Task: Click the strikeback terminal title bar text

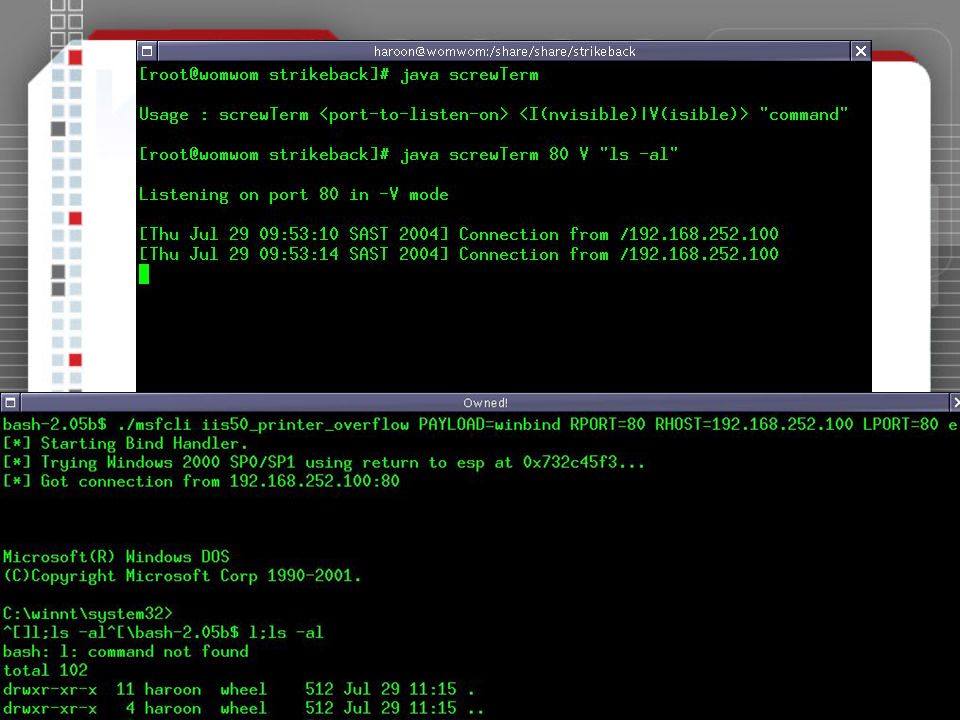Action: (x=504, y=51)
